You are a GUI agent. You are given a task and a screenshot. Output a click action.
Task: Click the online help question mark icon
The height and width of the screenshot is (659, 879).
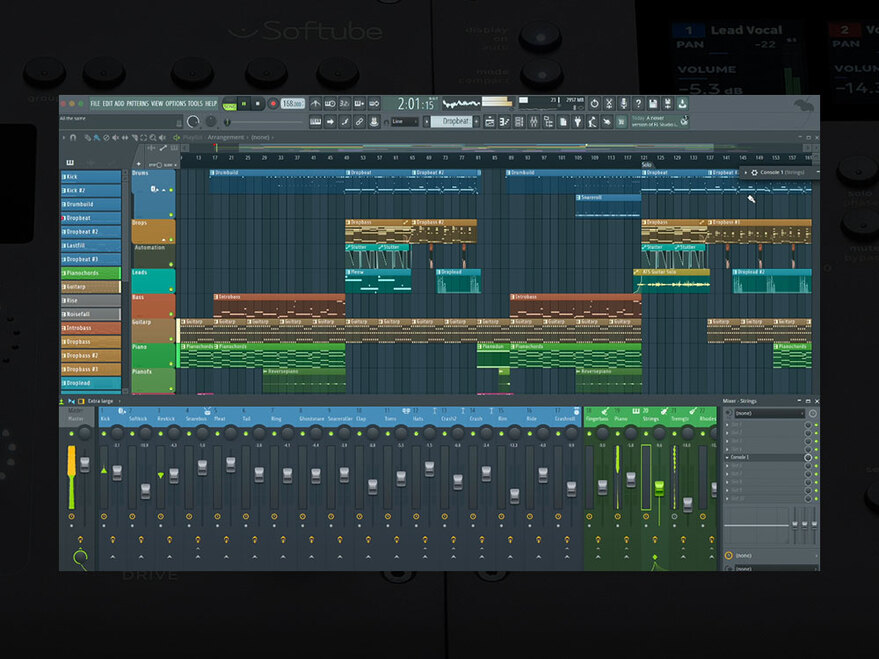(638, 102)
